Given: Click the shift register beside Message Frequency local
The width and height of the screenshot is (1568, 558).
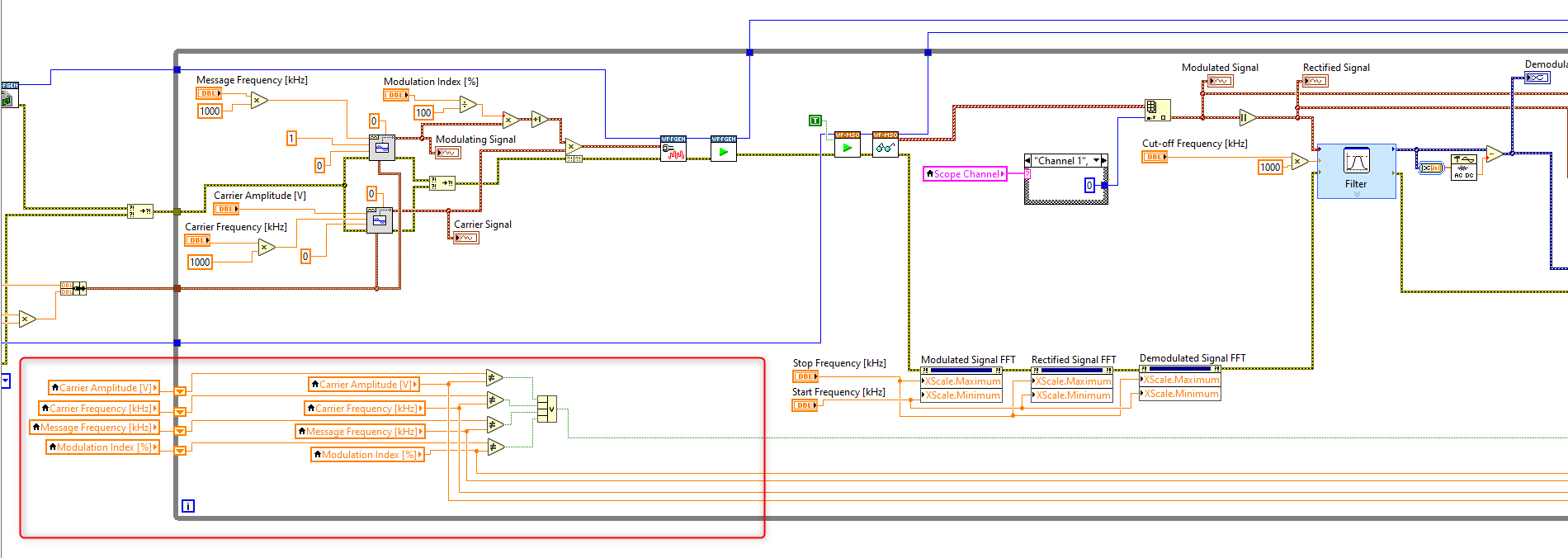Looking at the screenshot, I should click(x=180, y=431).
